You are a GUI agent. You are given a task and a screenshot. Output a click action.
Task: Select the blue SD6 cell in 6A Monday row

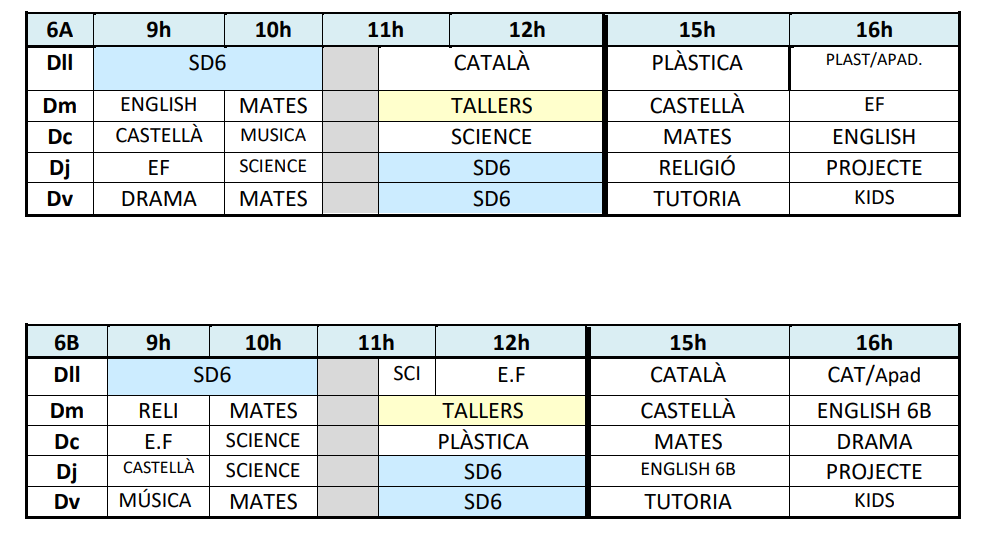tap(208, 64)
